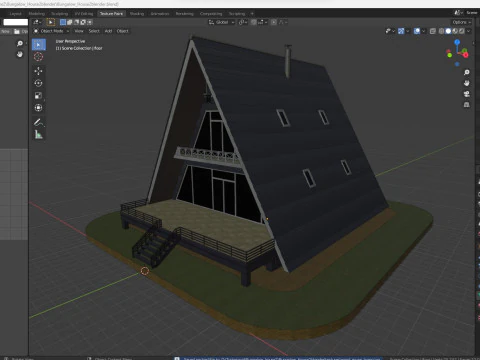Click the folder icon in the image editor header
Image resolution: width=480 pixels, height=360 pixels.
(17, 31)
